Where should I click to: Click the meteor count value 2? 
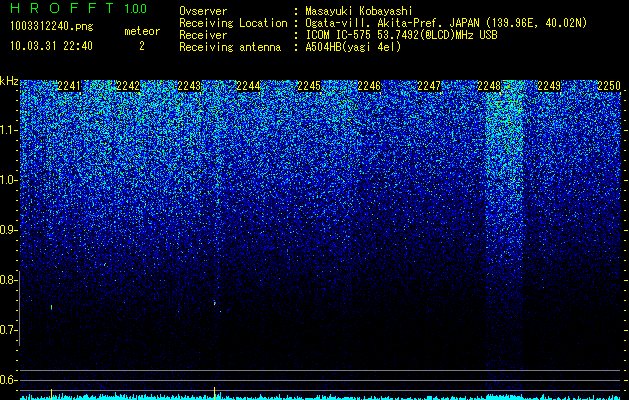click(142, 46)
